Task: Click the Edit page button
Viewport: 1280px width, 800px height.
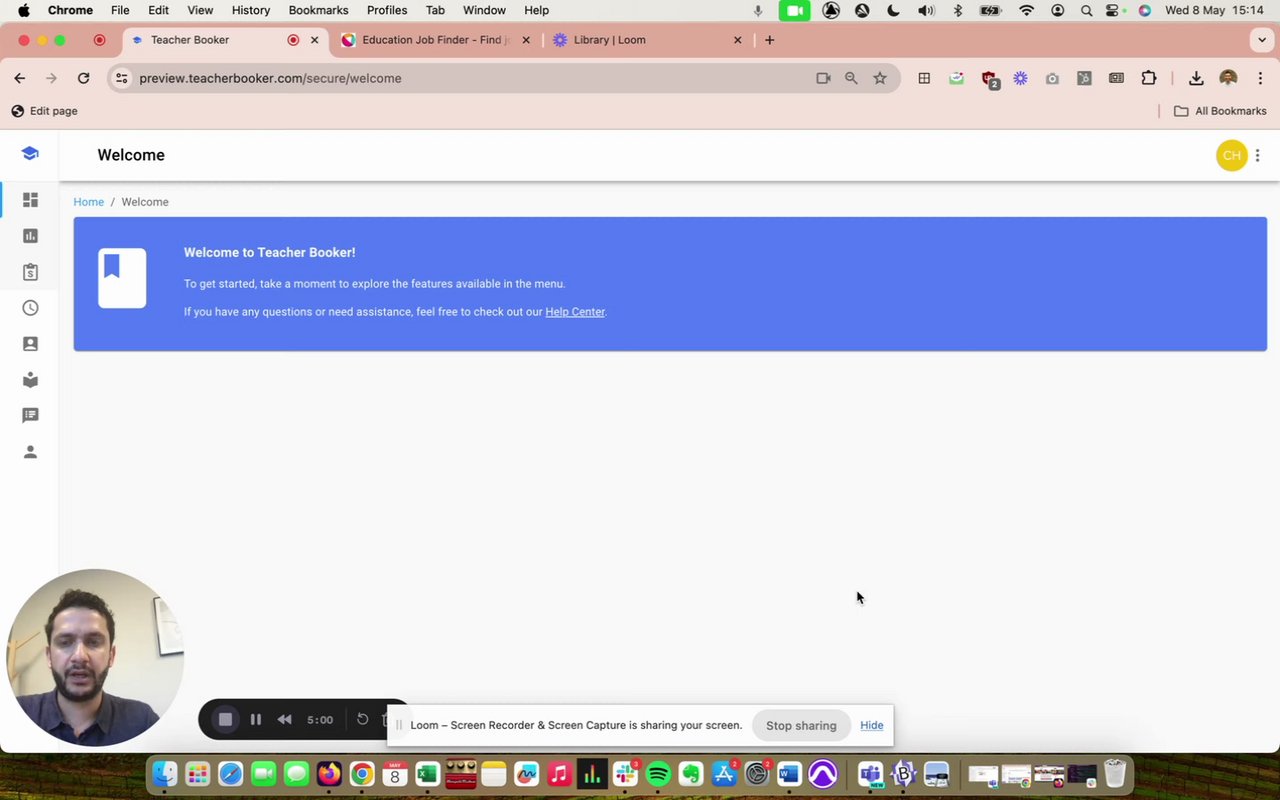Action: point(44,111)
